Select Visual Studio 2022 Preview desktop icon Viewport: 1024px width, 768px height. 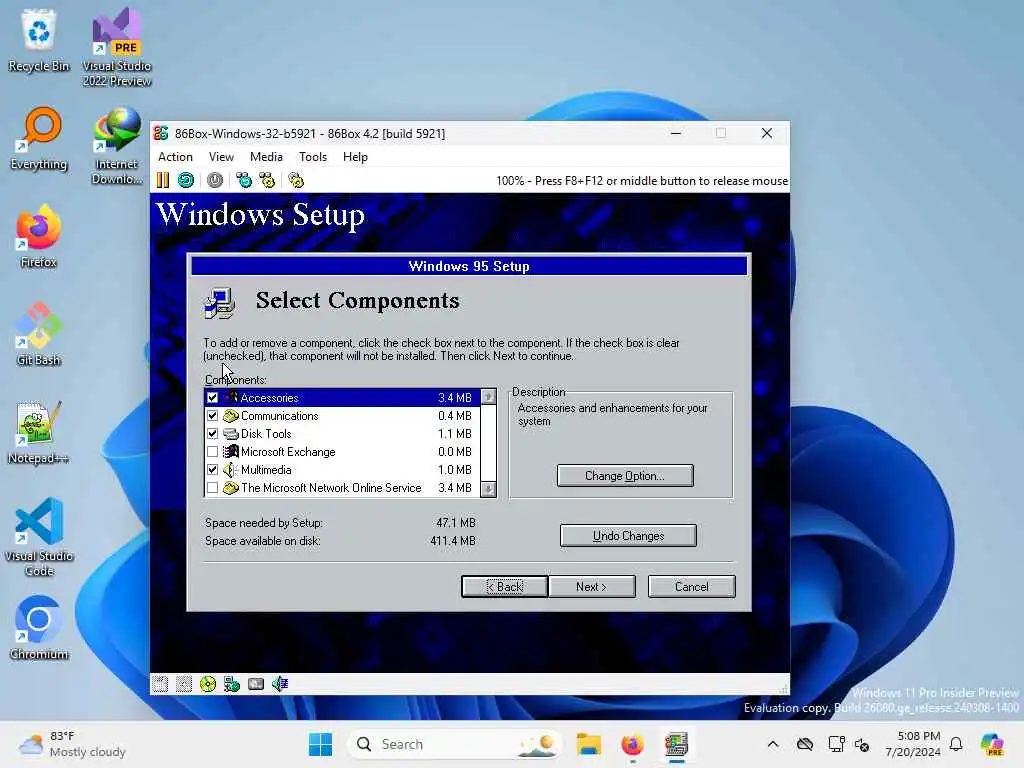[x=117, y=47]
